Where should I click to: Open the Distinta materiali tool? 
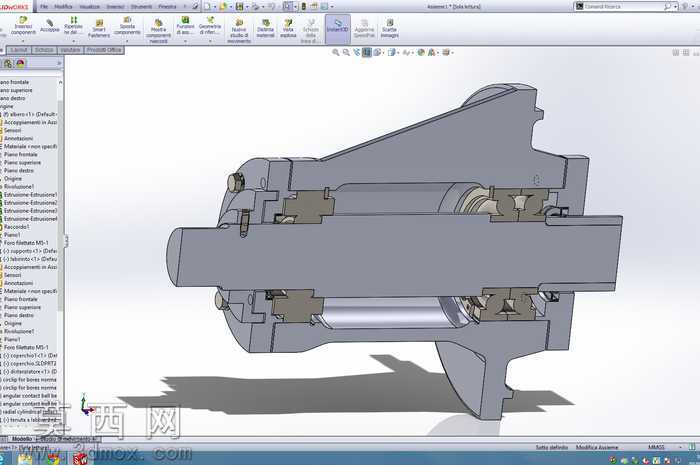pyautogui.click(x=266, y=29)
